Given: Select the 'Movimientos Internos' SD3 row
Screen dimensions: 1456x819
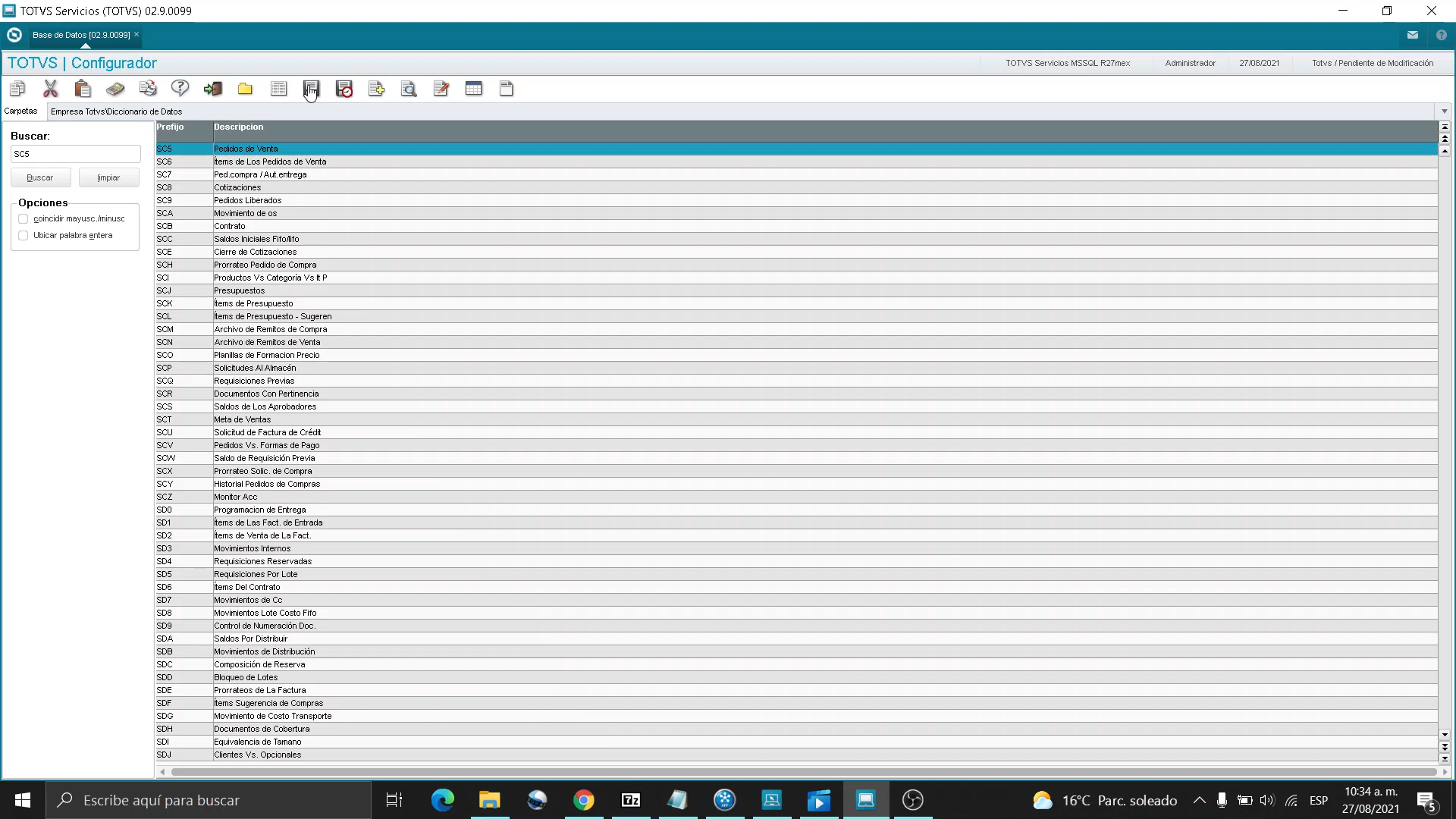Looking at the screenshot, I should tap(796, 548).
